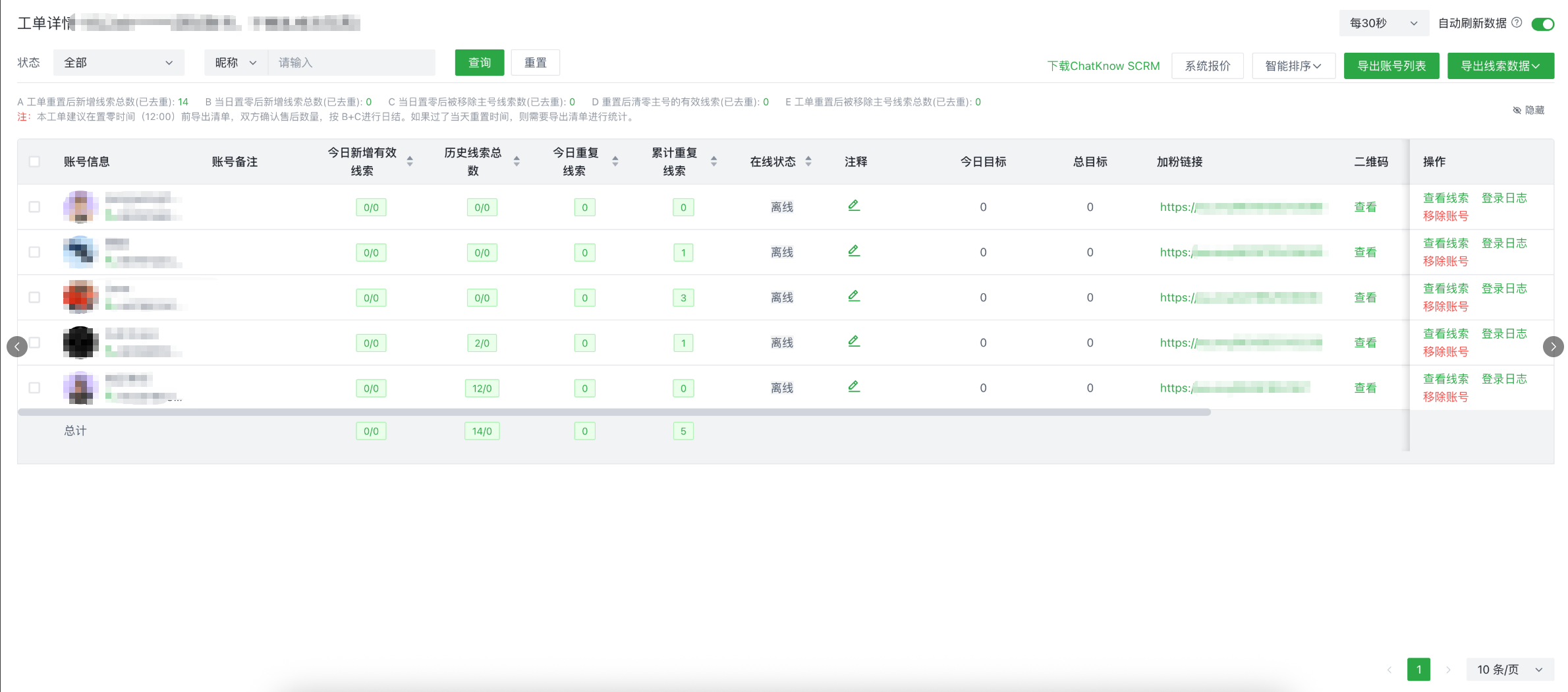Sort by 今日新增有效线索 column arrows

click(410, 161)
